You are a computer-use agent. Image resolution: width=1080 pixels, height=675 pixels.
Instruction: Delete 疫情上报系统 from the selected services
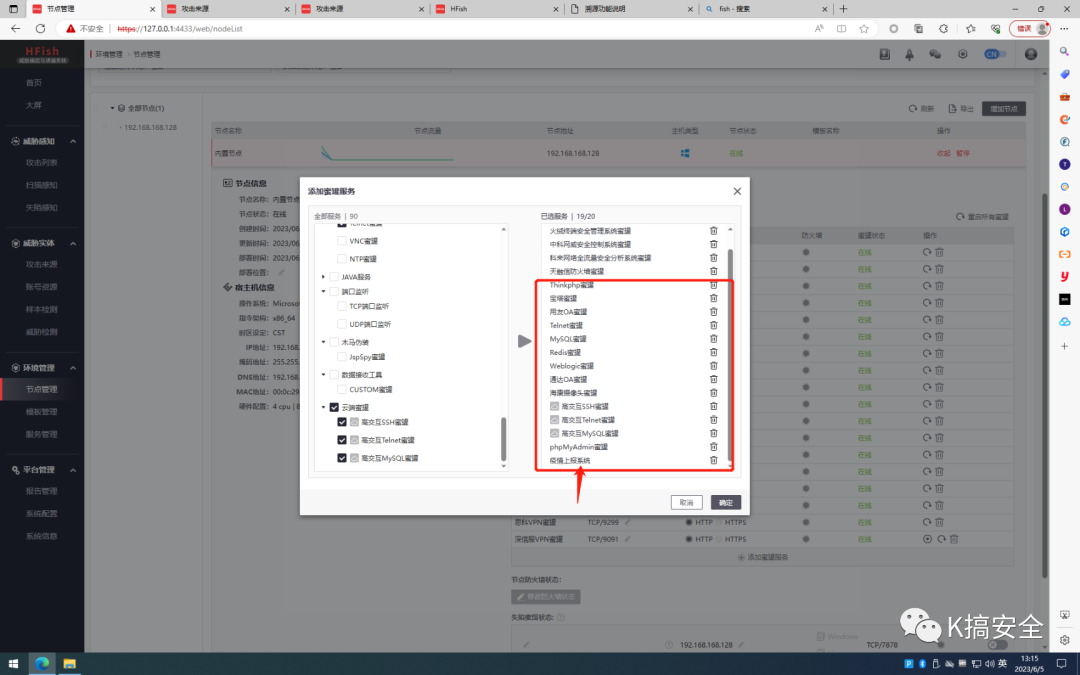[714, 460]
